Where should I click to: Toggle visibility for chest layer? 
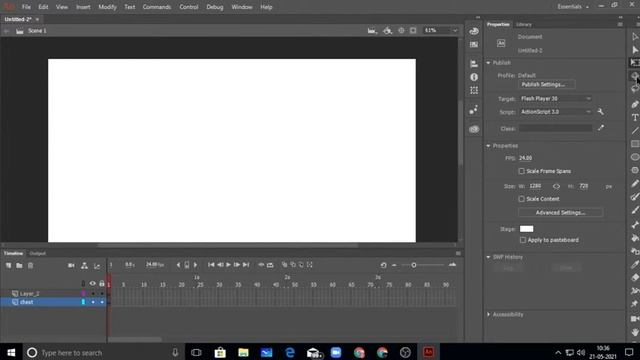(93, 302)
